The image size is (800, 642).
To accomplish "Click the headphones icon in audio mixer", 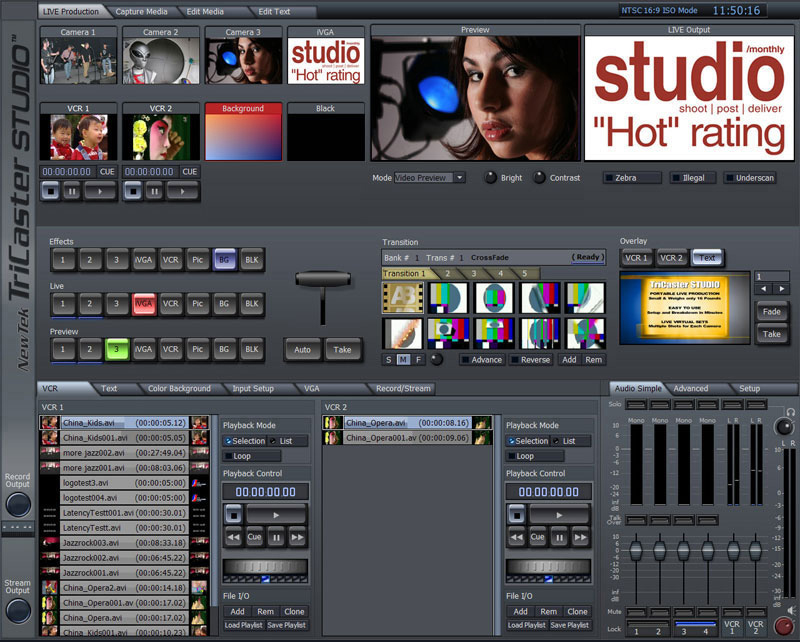I will (x=790, y=411).
